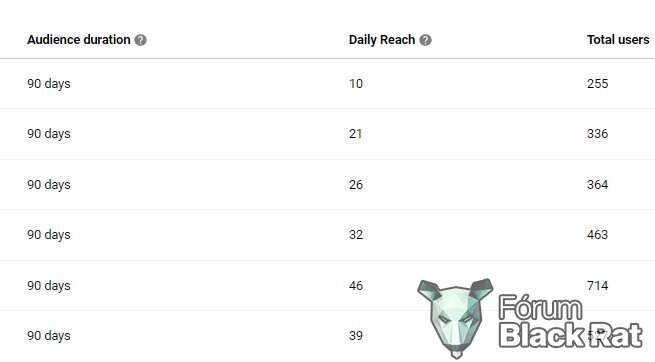Select the row with Daily Reach 26
This screenshot has width=655, height=362.
[328, 185]
